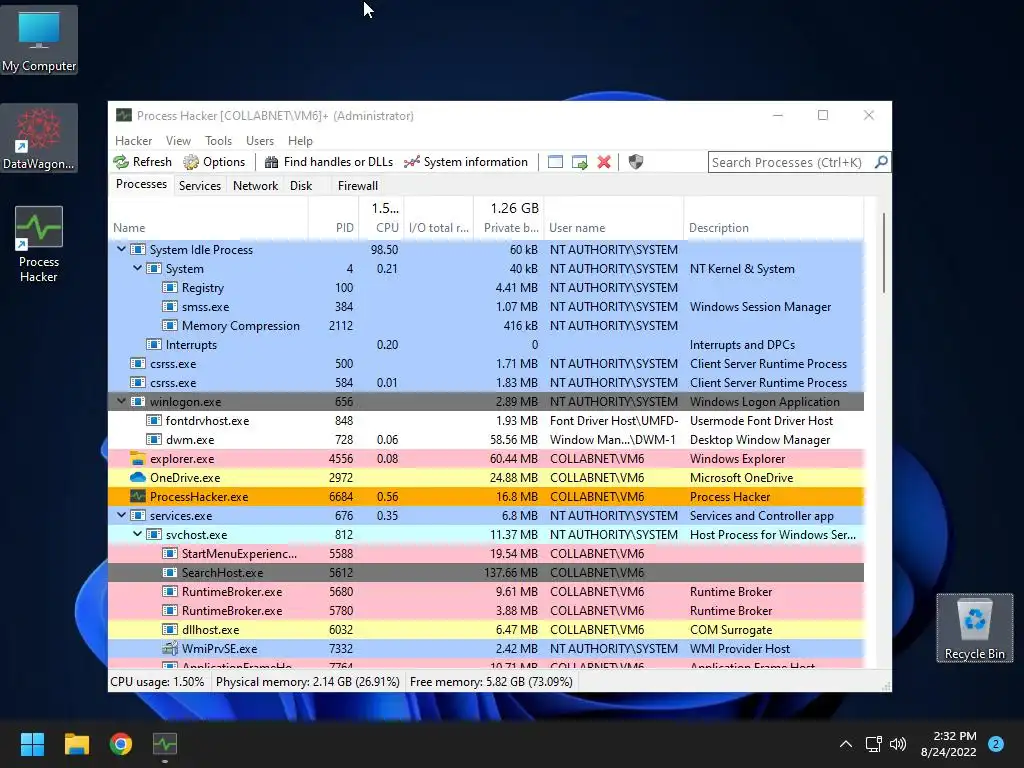The height and width of the screenshot is (768, 1024).
Task: Click the WmiPrvSE.exe process icon
Action: coord(170,648)
